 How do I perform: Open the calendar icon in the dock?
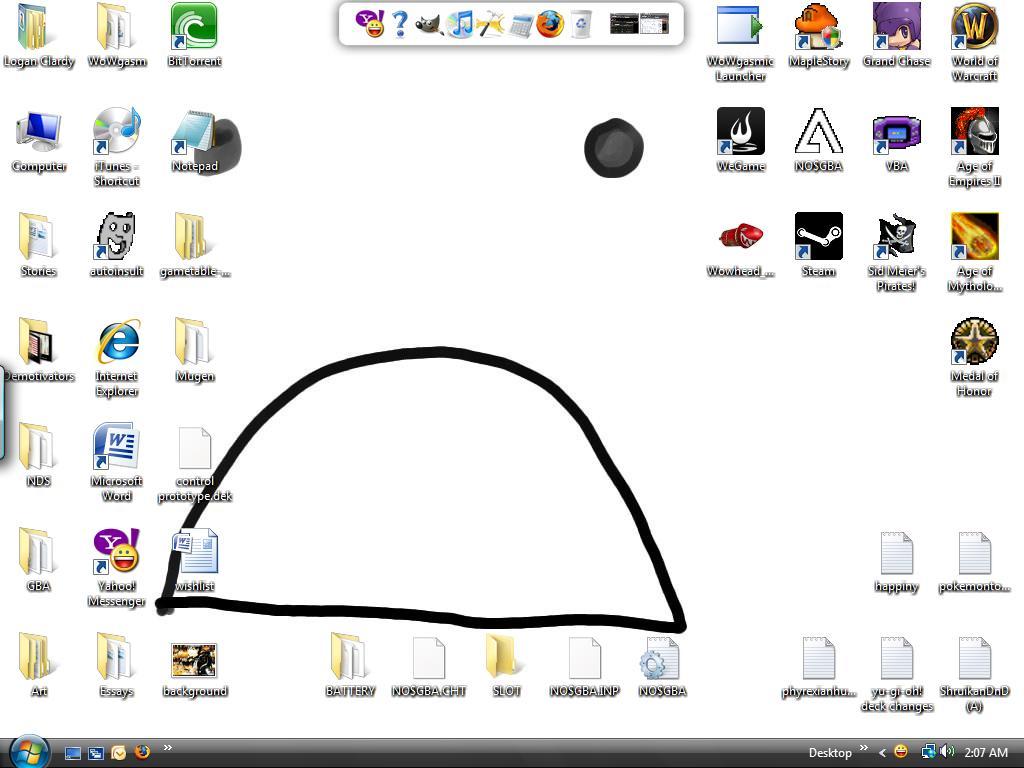pyautogui.click(x=520, y=25)
